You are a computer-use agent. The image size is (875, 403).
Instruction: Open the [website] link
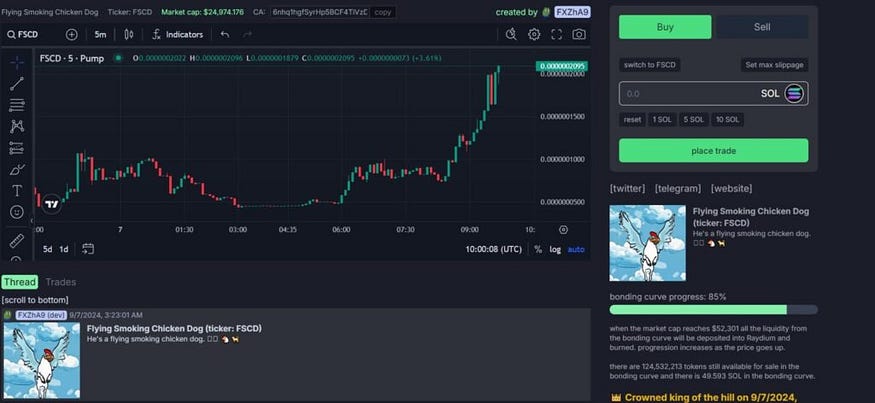pyautogui.click(x=731, y=189)
